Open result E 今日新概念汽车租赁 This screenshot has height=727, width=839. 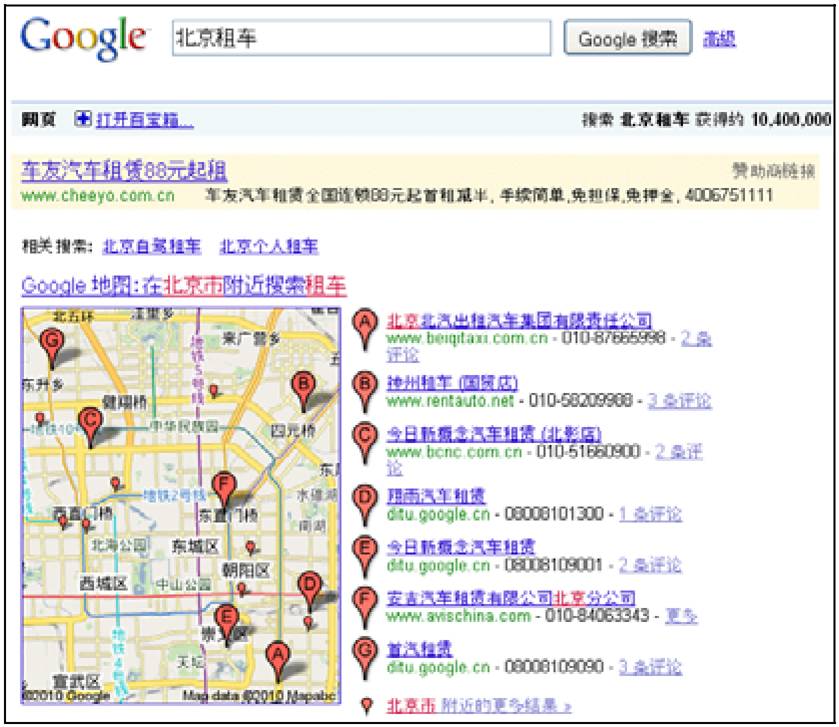coord(460,547)
